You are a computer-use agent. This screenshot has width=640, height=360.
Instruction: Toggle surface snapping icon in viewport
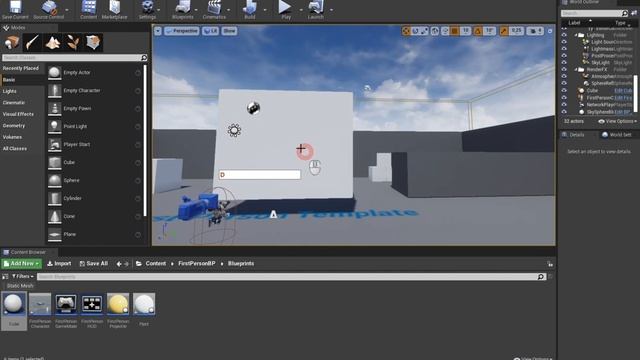(445, 31)
